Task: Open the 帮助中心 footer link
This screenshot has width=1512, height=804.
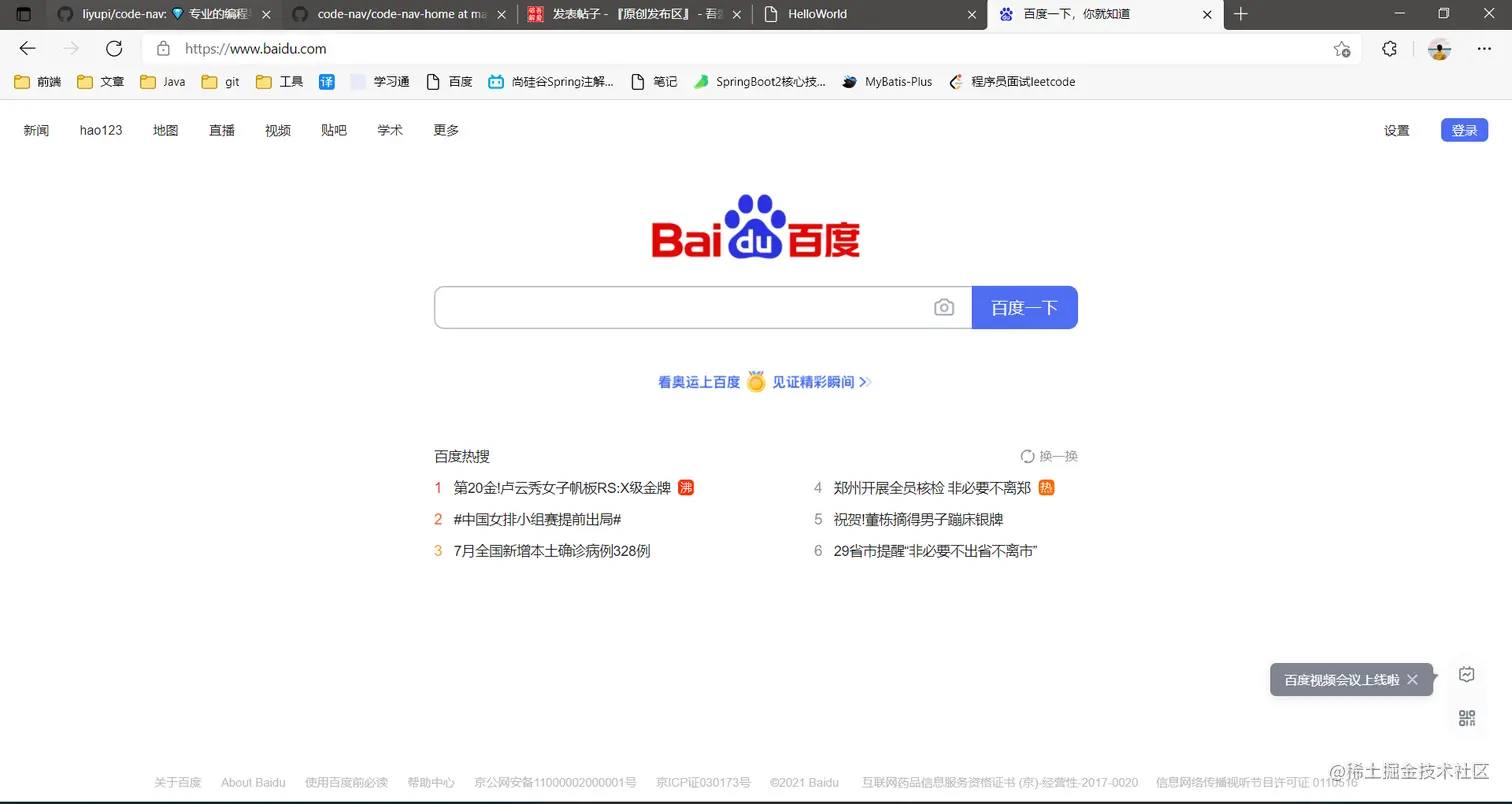Action: click(431, 782)
